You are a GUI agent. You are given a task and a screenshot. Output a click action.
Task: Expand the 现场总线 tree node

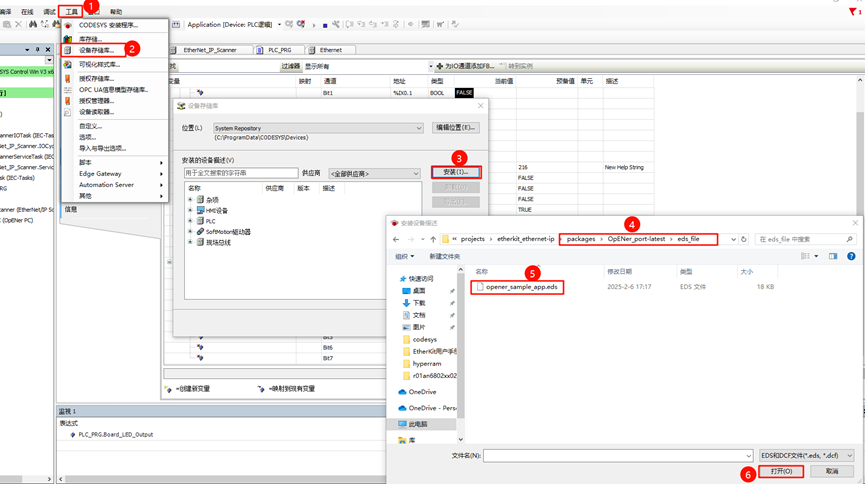190,242
